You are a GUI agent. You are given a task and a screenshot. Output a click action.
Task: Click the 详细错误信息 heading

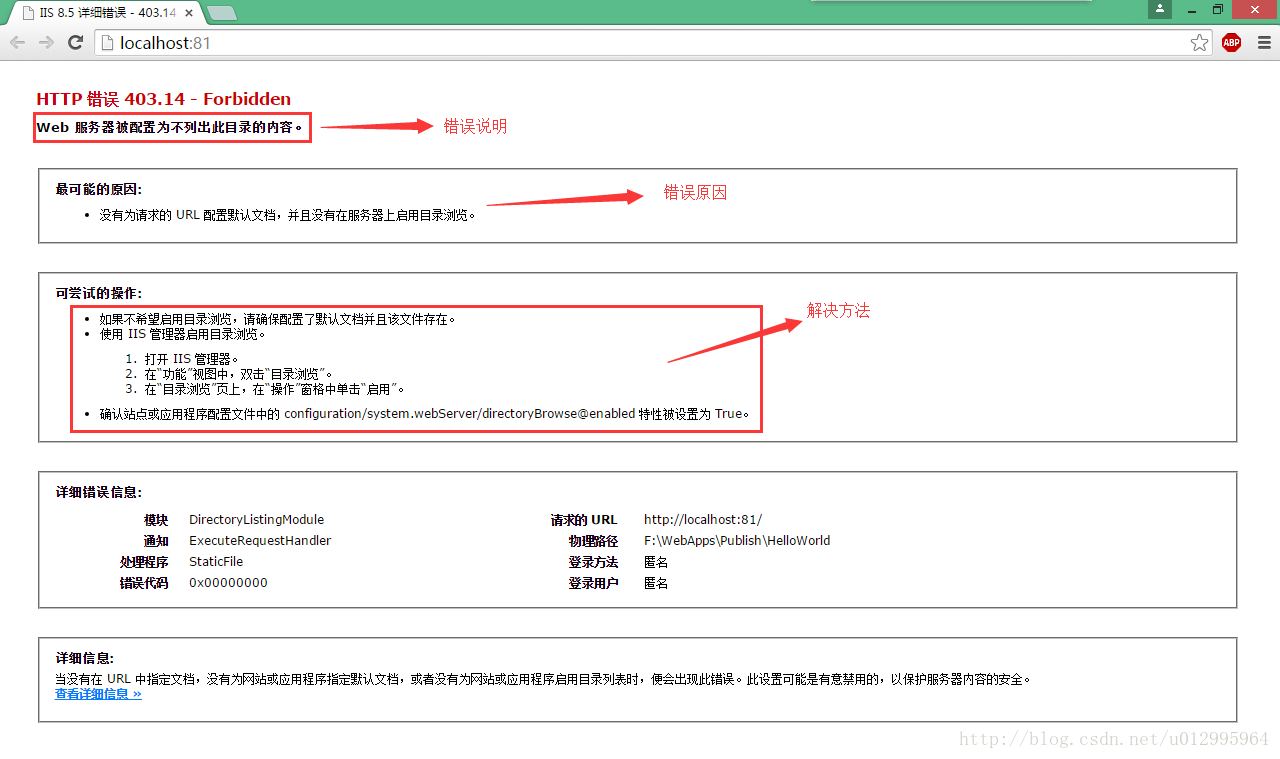(x=99, y=493)
